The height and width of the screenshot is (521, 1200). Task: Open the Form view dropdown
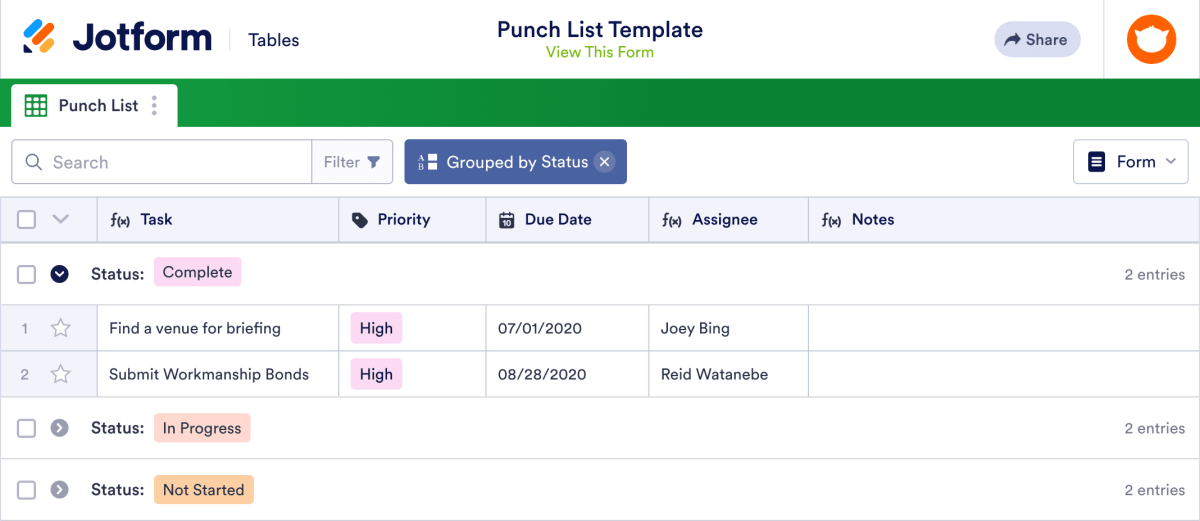[1130, 162]
